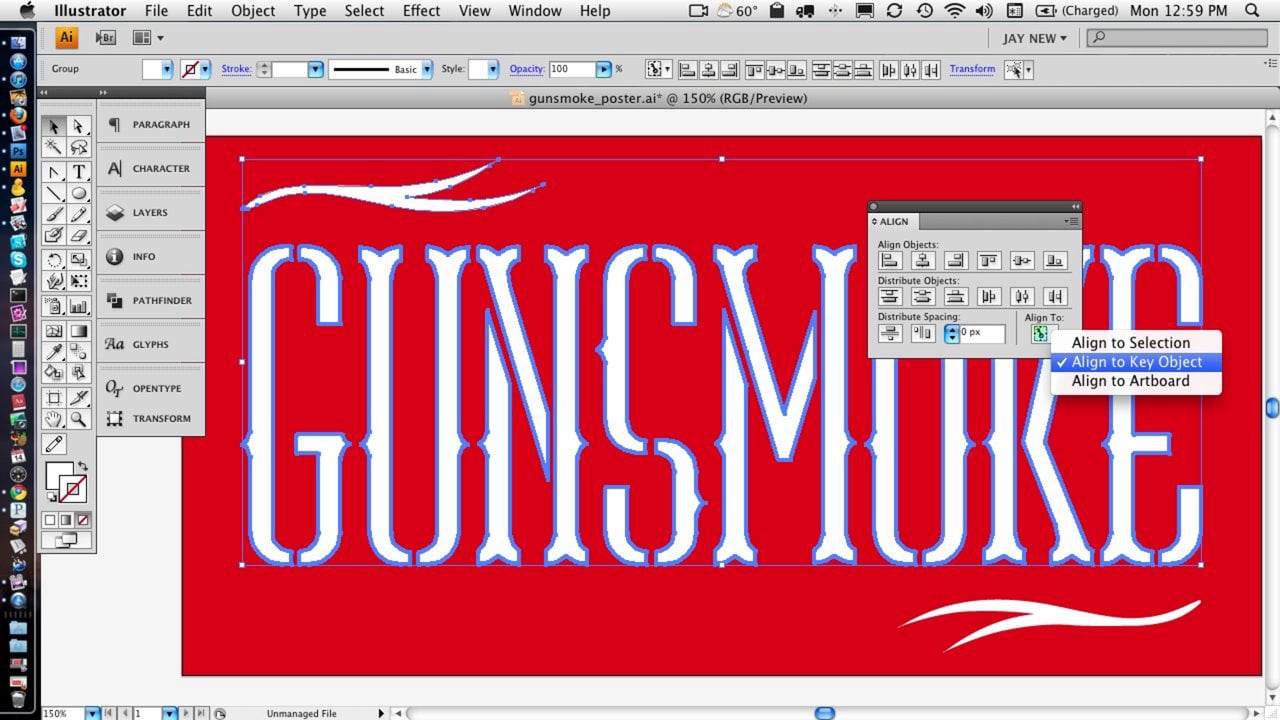1280x720 pixels.
Task: Select the Paintbrush tool
Action: [54, 215]
